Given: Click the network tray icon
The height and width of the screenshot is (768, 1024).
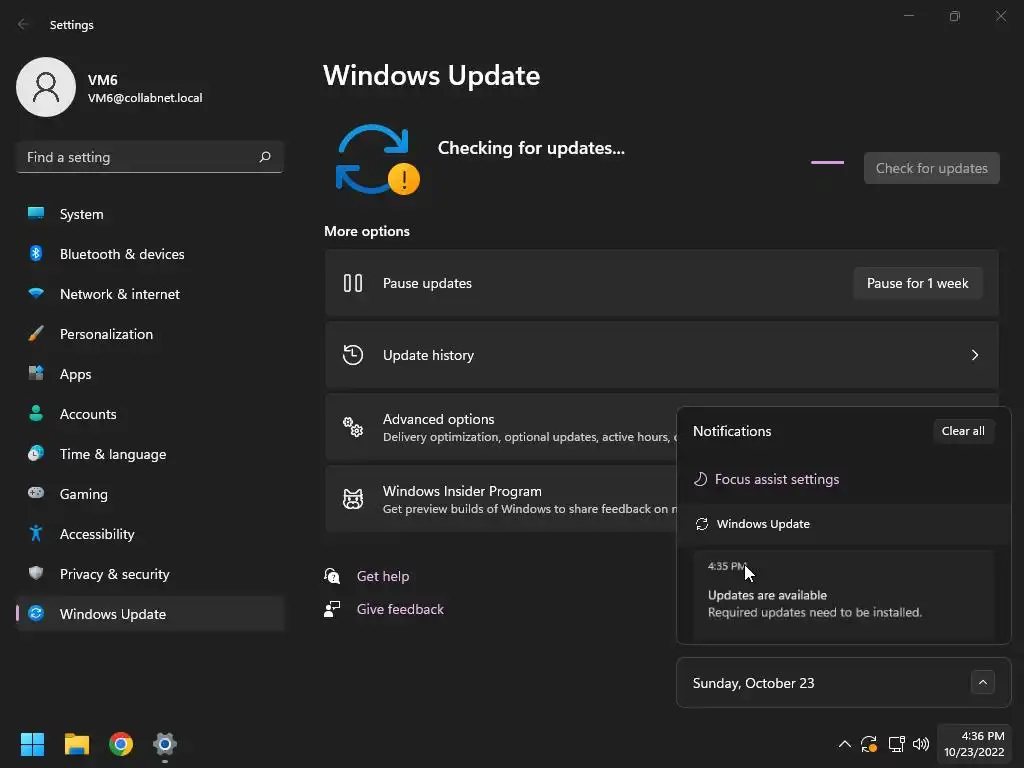Looking at the screenshot, I should coord(896,744).
